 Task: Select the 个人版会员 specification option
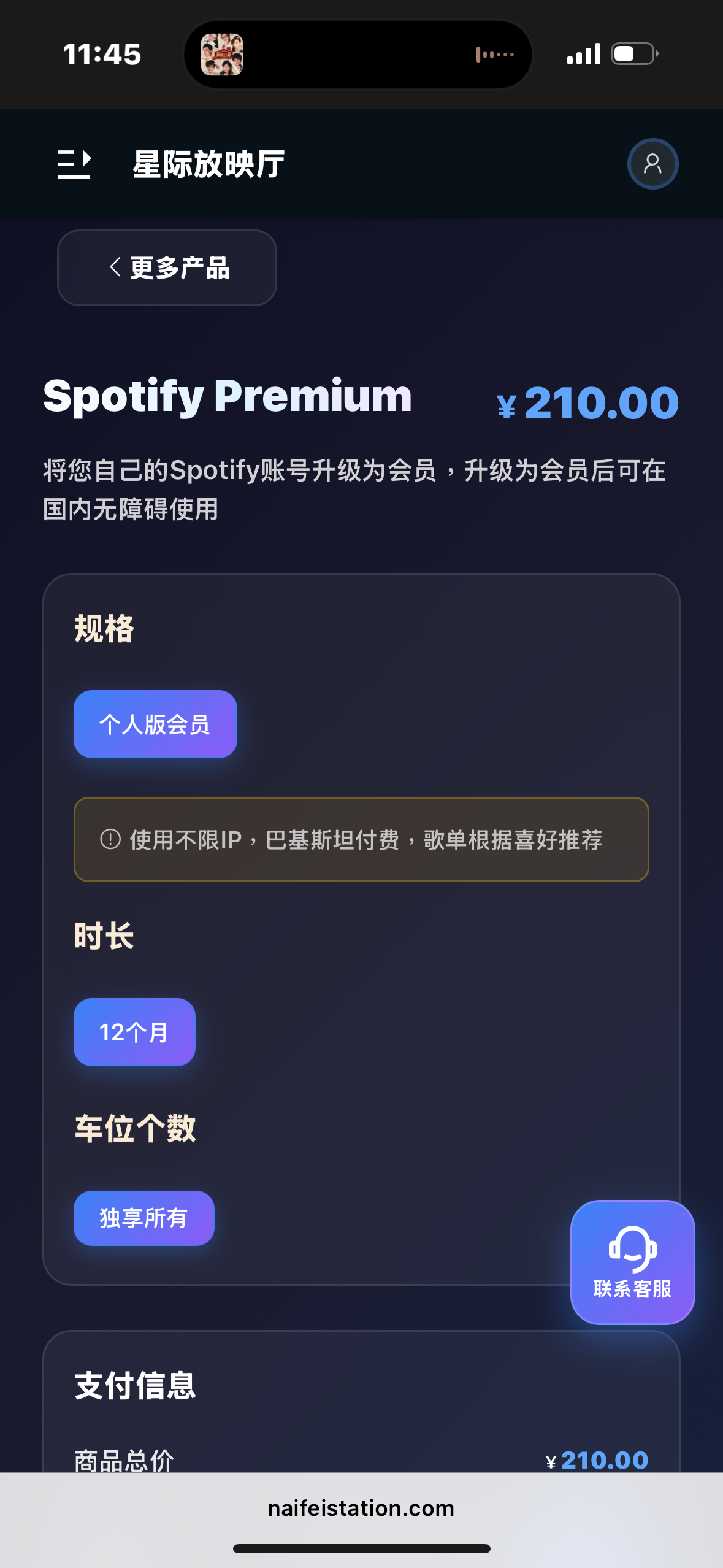click(x=155, y=724)
